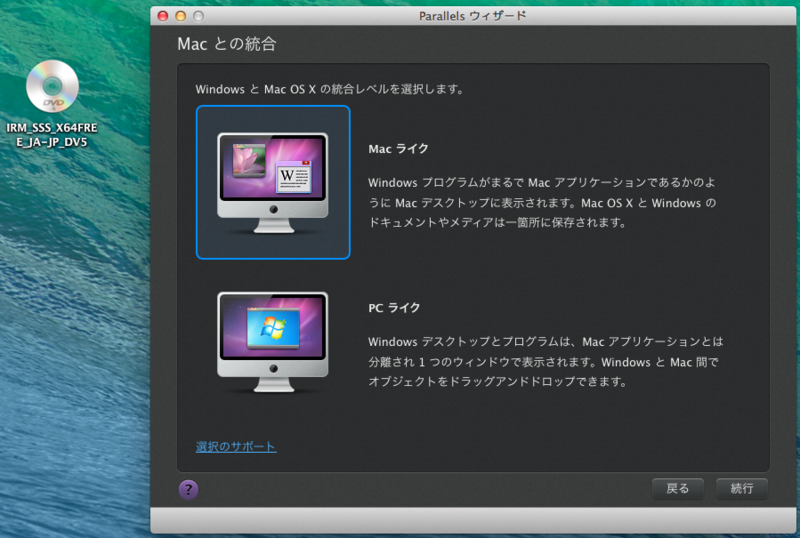Open the 選択のサポート link
Screen dimensions: 800x538
pos(236,447)
